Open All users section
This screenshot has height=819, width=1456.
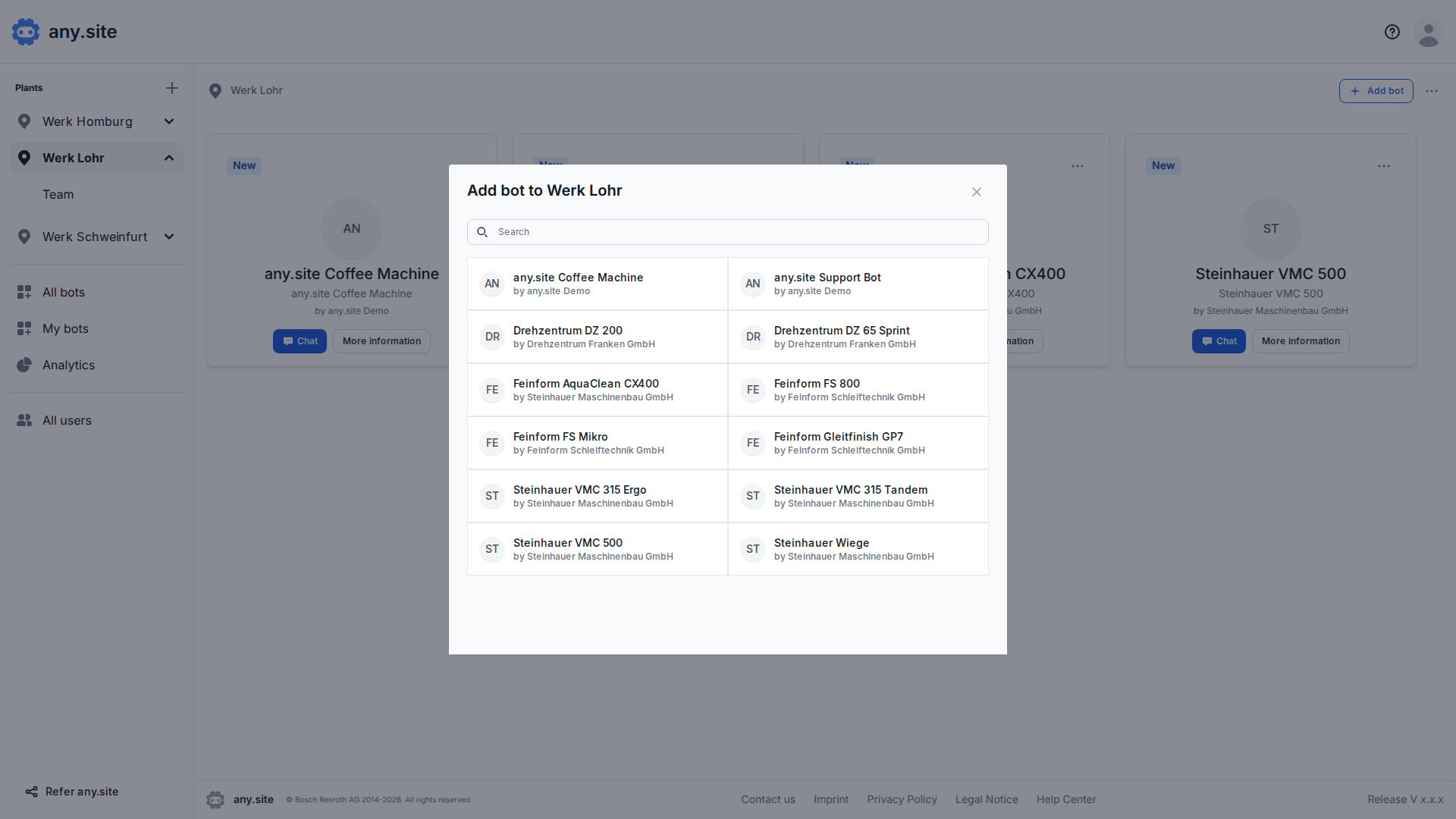(x=67, y=420)
